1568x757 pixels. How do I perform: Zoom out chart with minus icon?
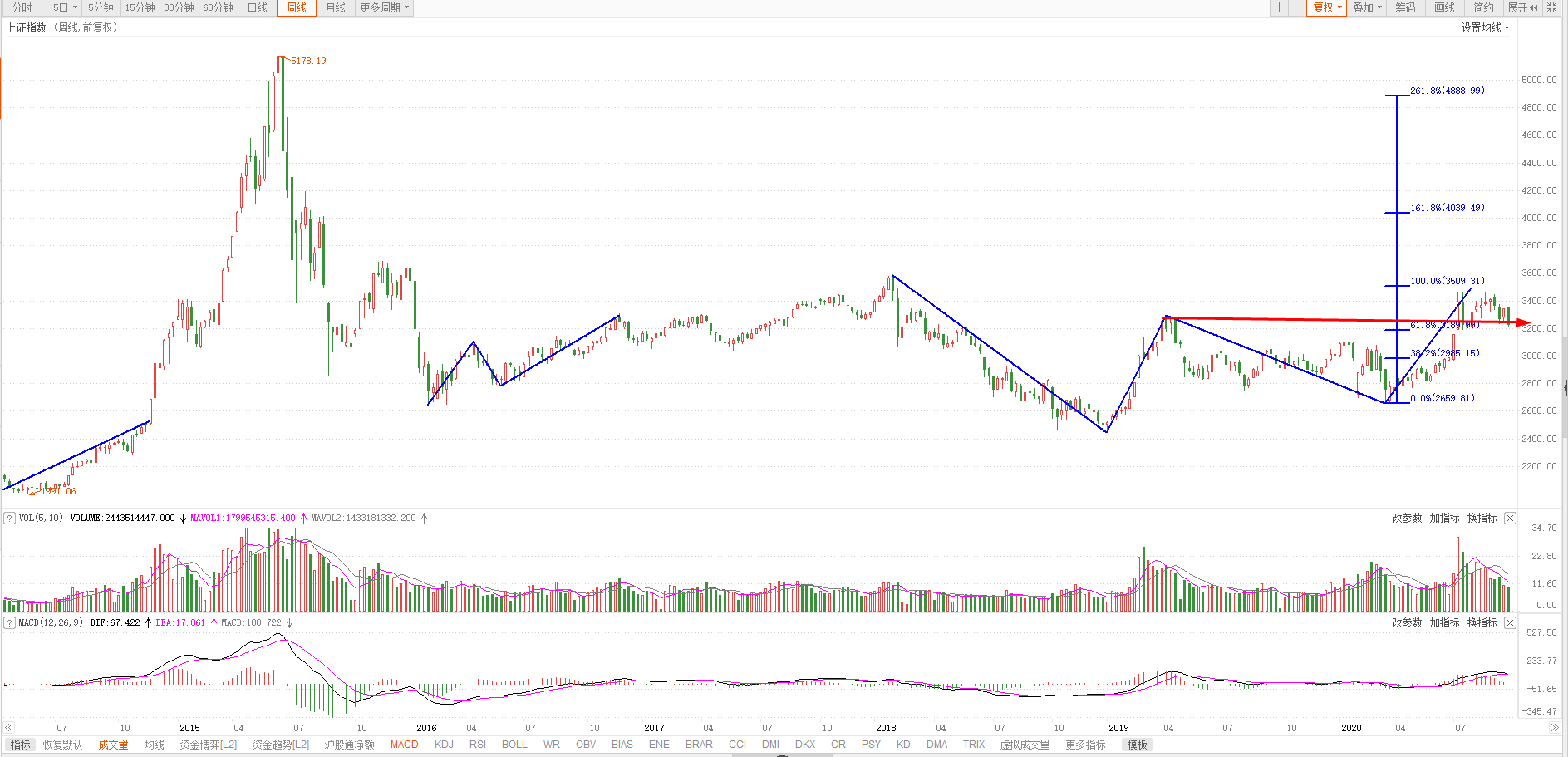coord(1297,7)
